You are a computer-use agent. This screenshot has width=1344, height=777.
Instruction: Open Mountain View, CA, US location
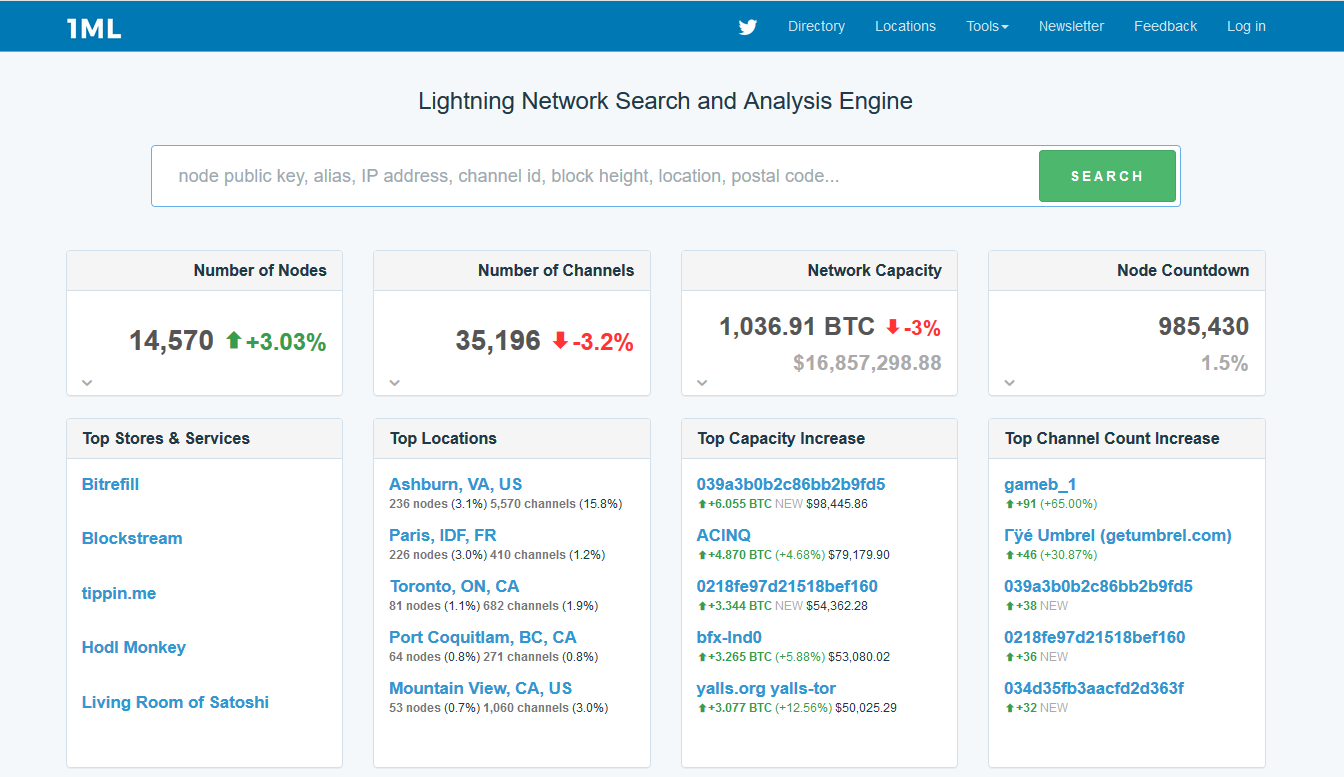click(x=480, y=688)
